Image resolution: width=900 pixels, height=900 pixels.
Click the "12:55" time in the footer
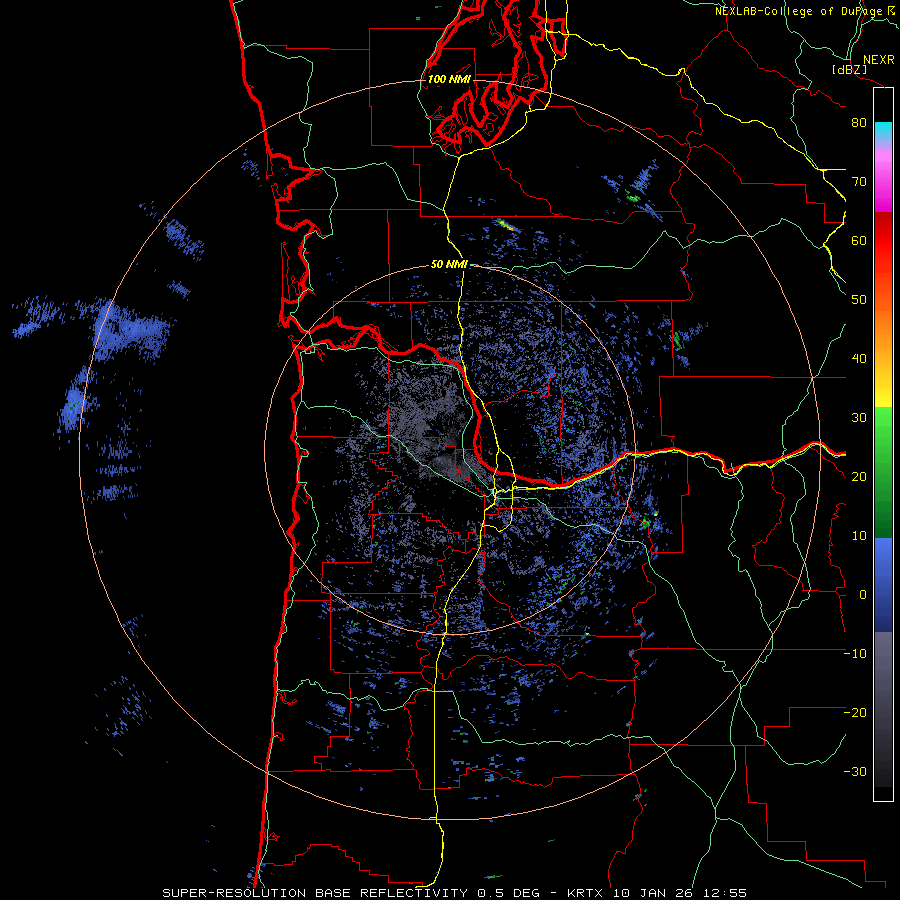pyautogui.click(x=724, y=893)
